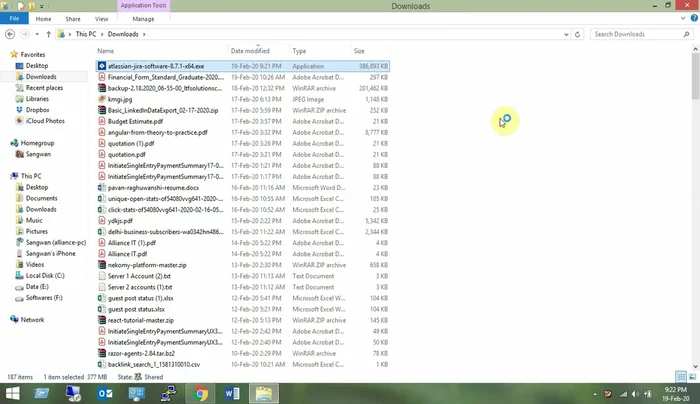The height and width of the screenshot is (404, 700).
Task: Sort by Name column header
Action: [x=105, y=51]
